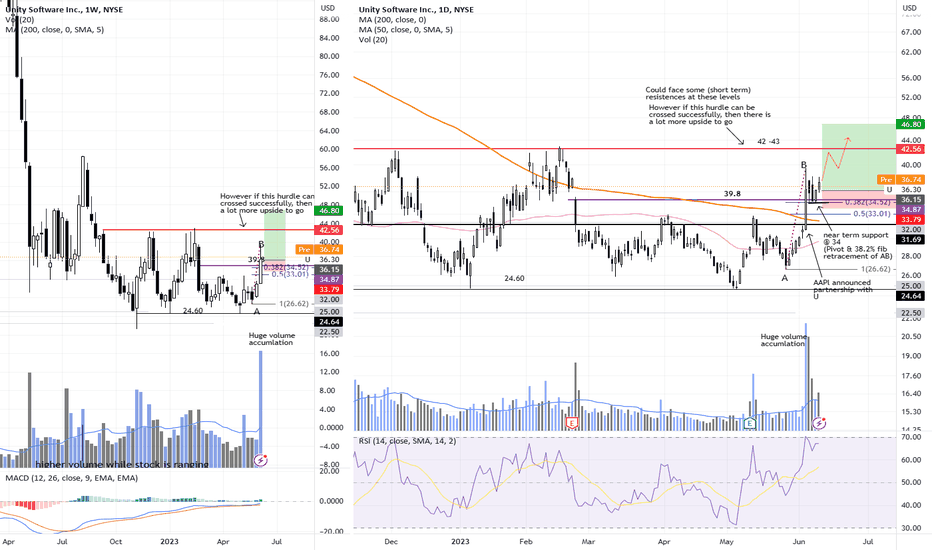The width and height of the screenshot is (932, 550).
Task: Select the green profit target zone on daily chart
Action: tap(858, 157)
